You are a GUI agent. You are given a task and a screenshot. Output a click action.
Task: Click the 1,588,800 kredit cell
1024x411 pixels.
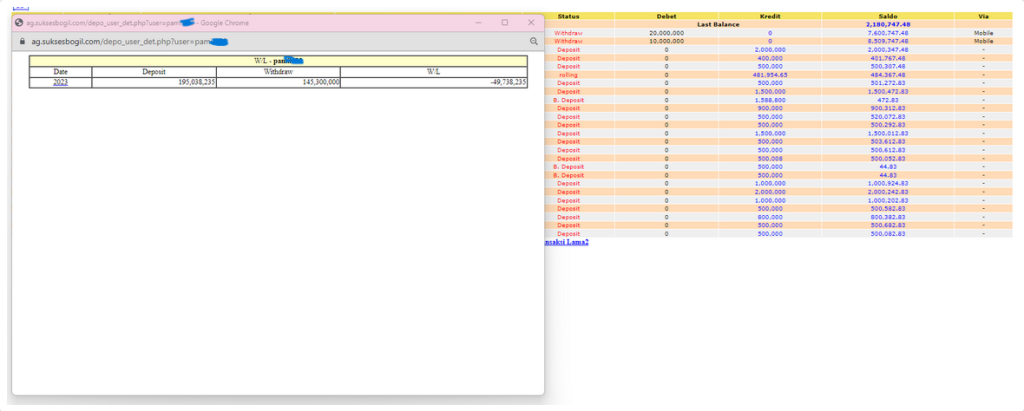(x=770, y=100)
